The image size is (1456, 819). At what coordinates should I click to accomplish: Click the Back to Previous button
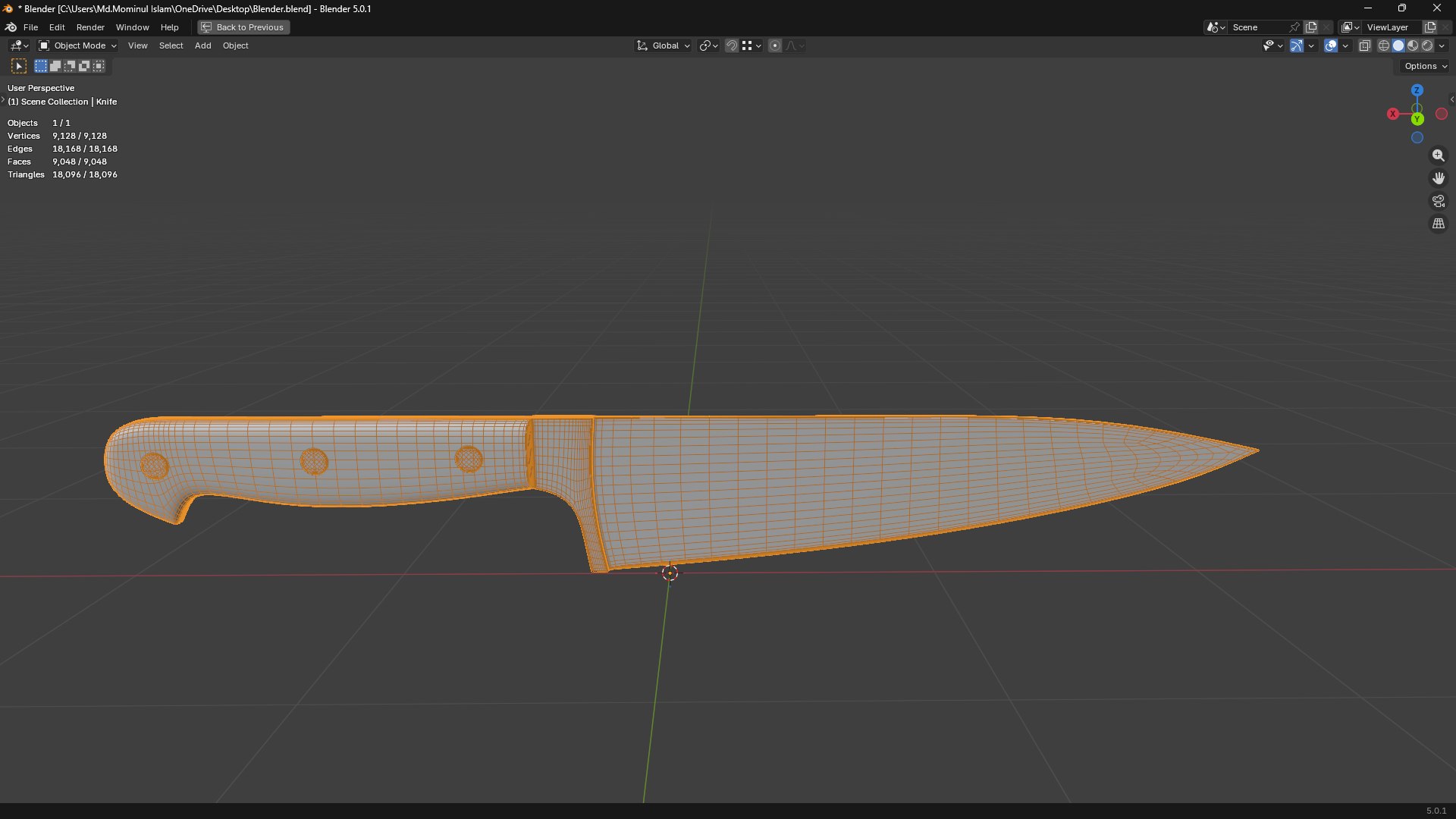coord(243,27)
